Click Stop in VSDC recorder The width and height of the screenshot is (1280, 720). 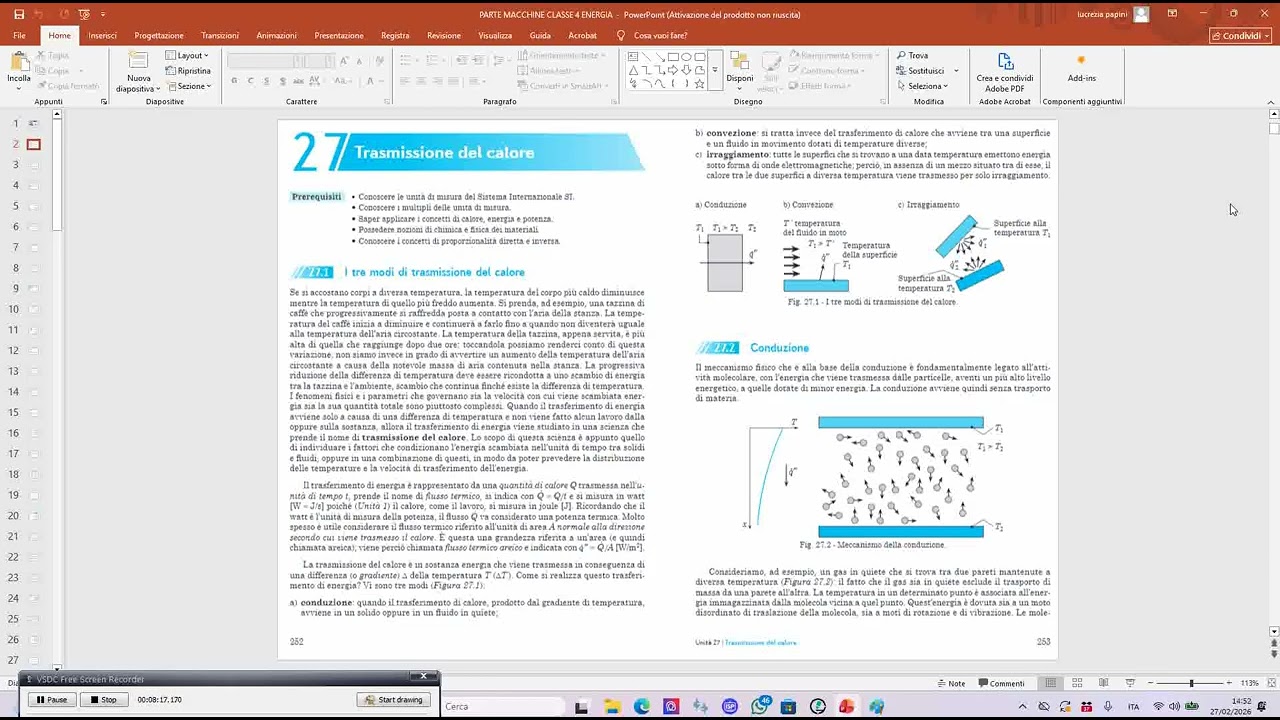[104, 699]
